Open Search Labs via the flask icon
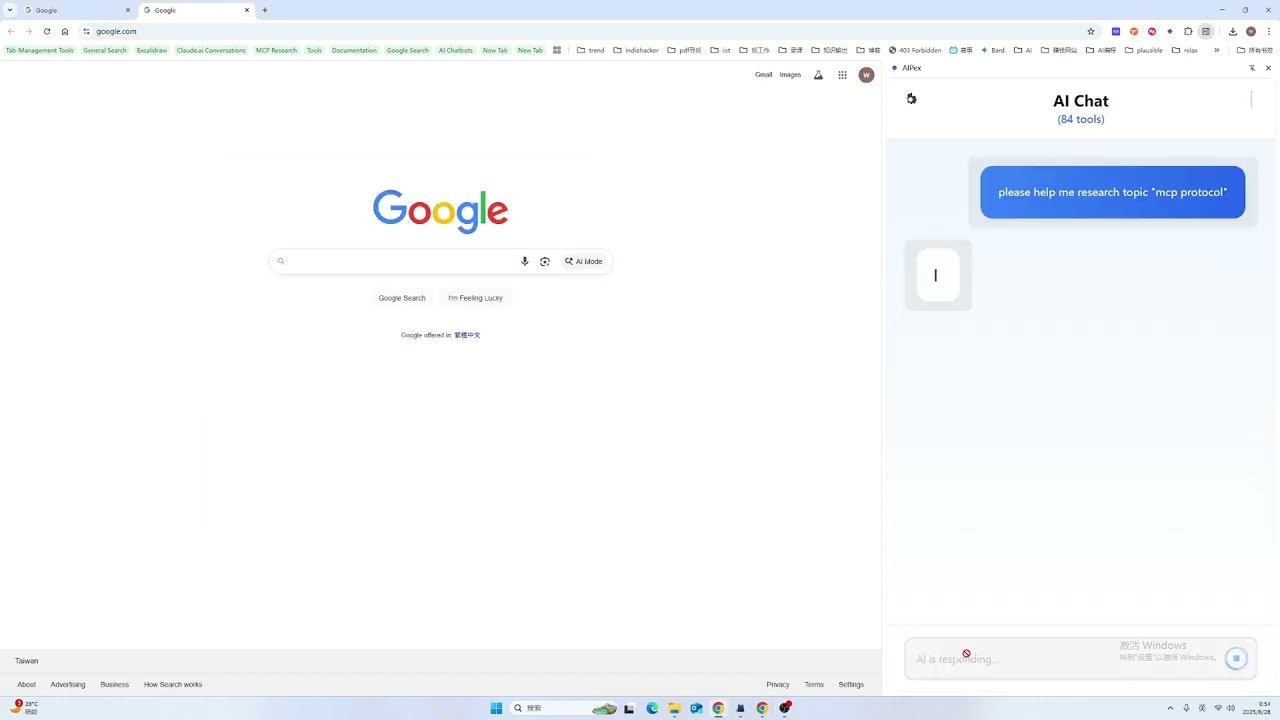 [818, 74]
